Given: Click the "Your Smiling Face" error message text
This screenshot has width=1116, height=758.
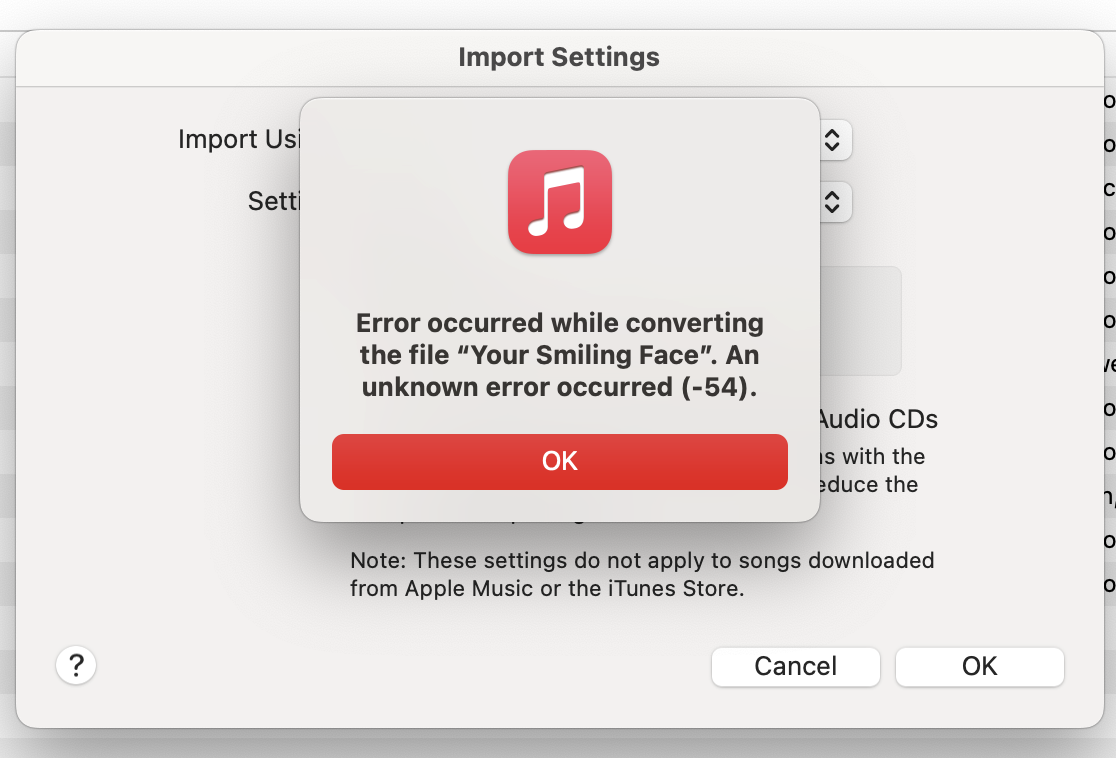Looking at the screenshot, I should [559, 355].
